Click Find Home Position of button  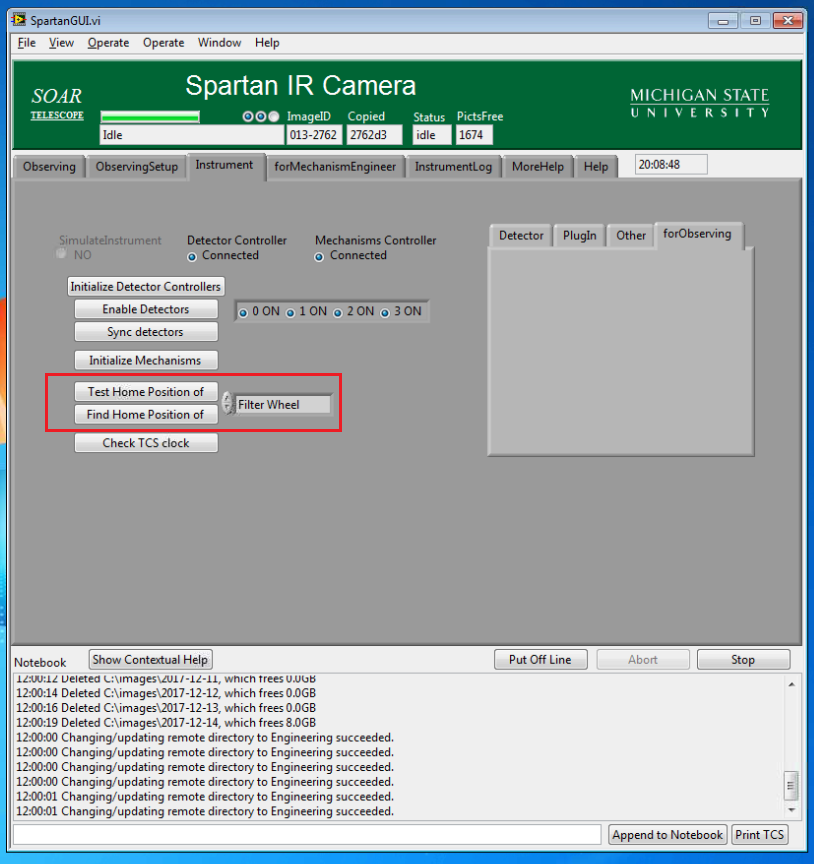coord(145,414)
